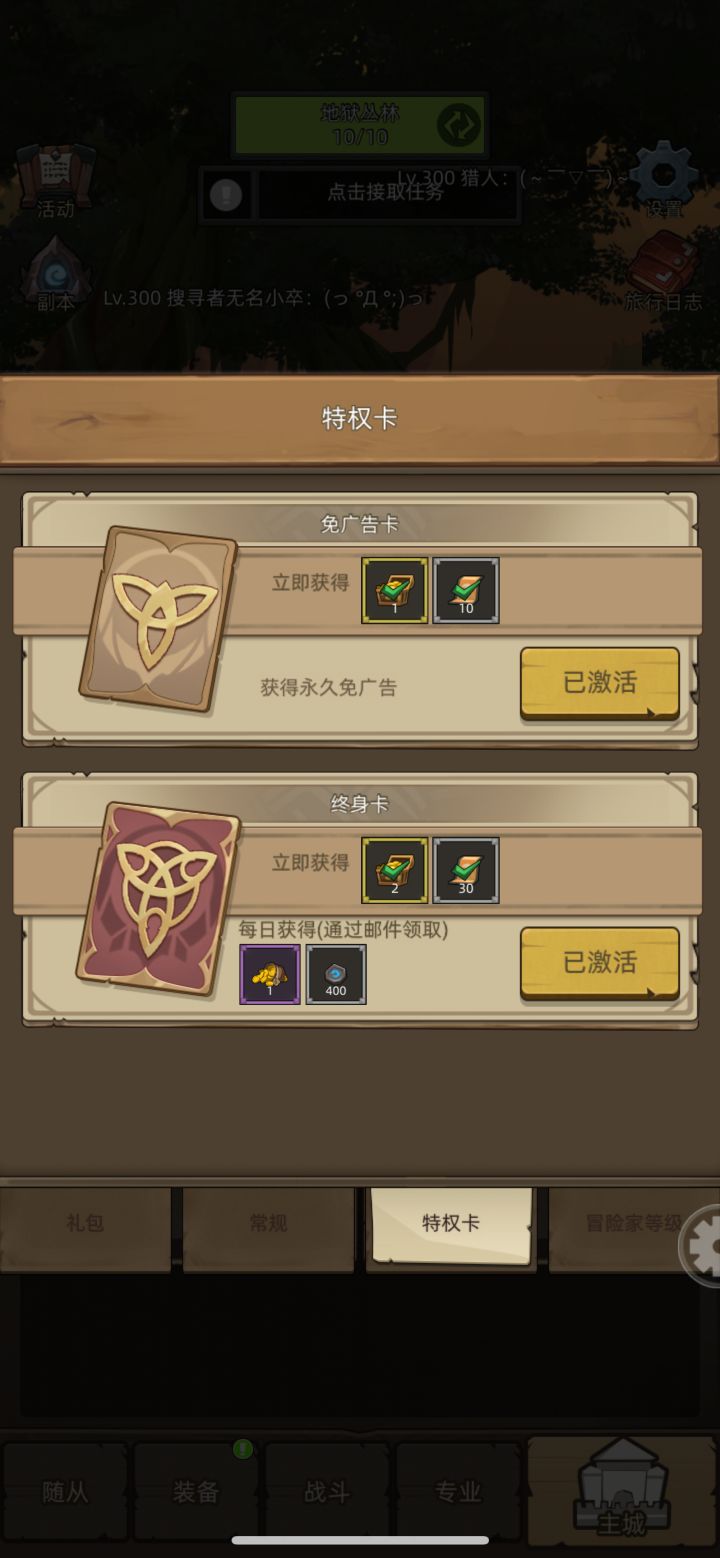This screenshot has width=720, height=1558.
Task: Click 已激活 button on 终身卡
Action: coord(599,963)
